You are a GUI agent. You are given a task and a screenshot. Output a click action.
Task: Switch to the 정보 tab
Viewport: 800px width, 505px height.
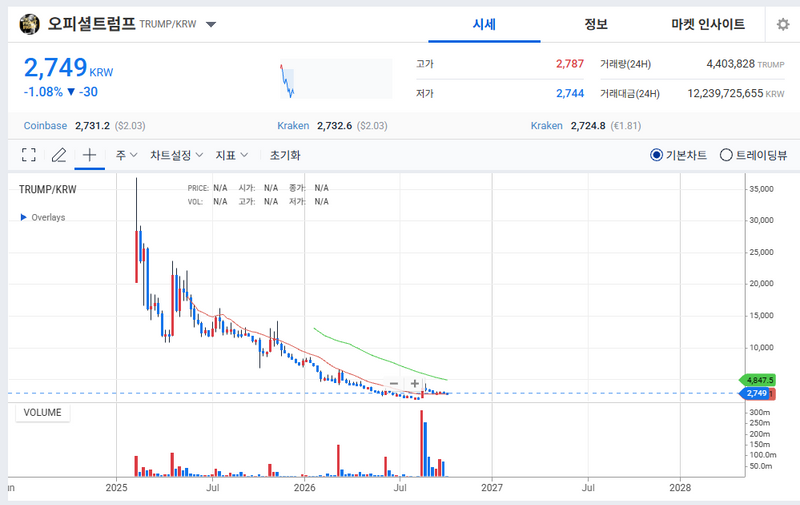tap(596, 24)
